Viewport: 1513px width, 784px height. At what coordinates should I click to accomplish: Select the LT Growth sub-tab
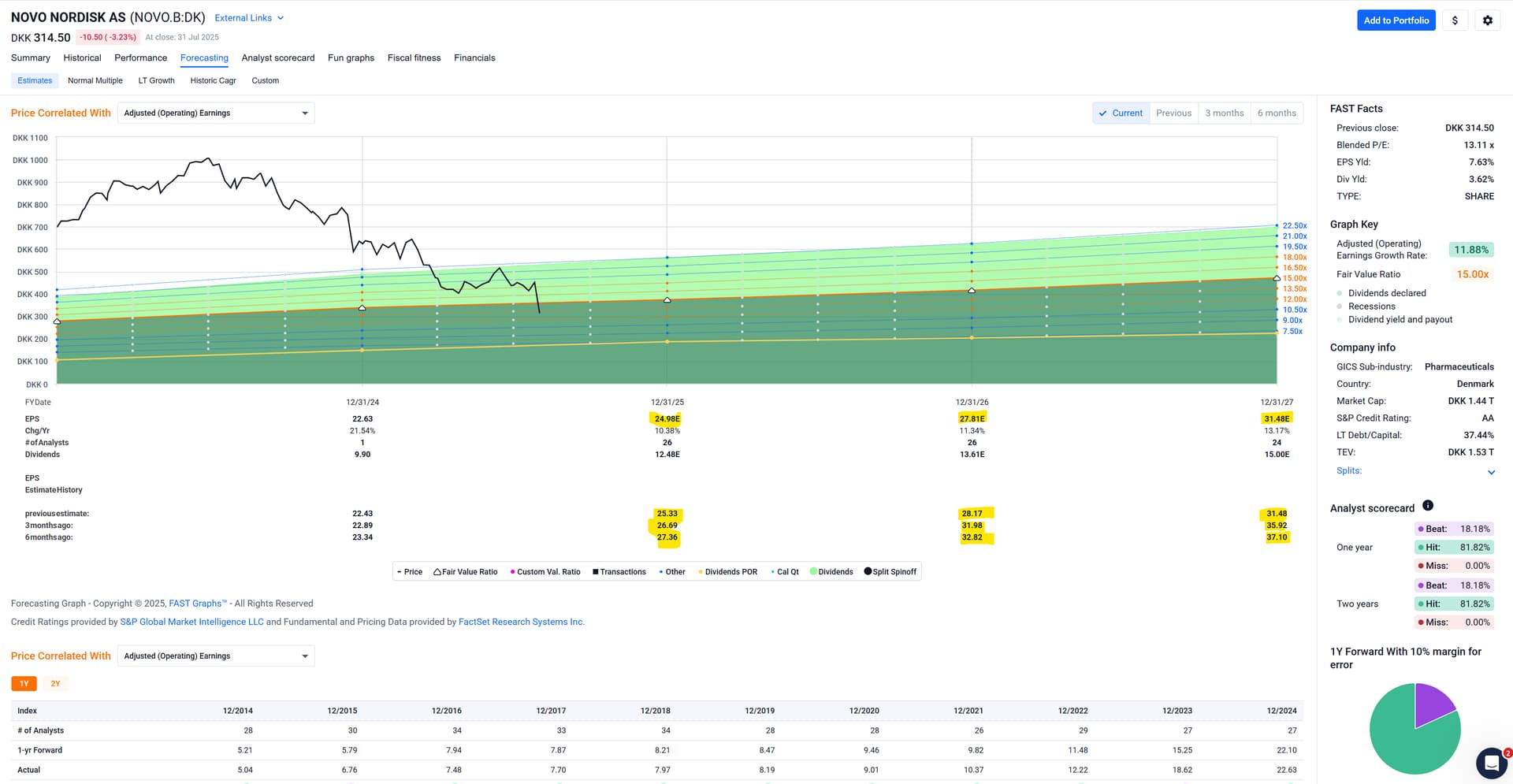pyautogui.click(x=156, y=80)
